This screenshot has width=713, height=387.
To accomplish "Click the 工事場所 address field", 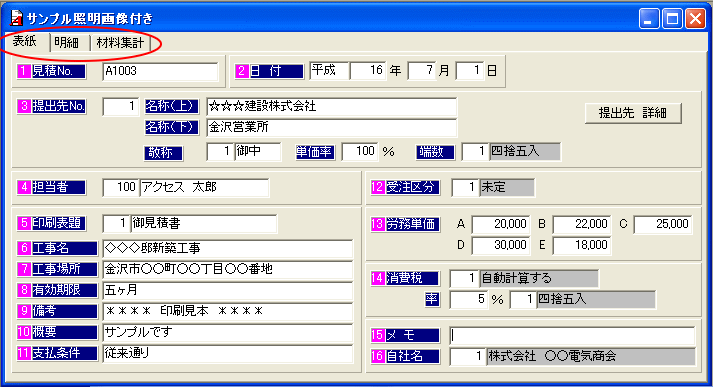I will [x=228, y=269].
